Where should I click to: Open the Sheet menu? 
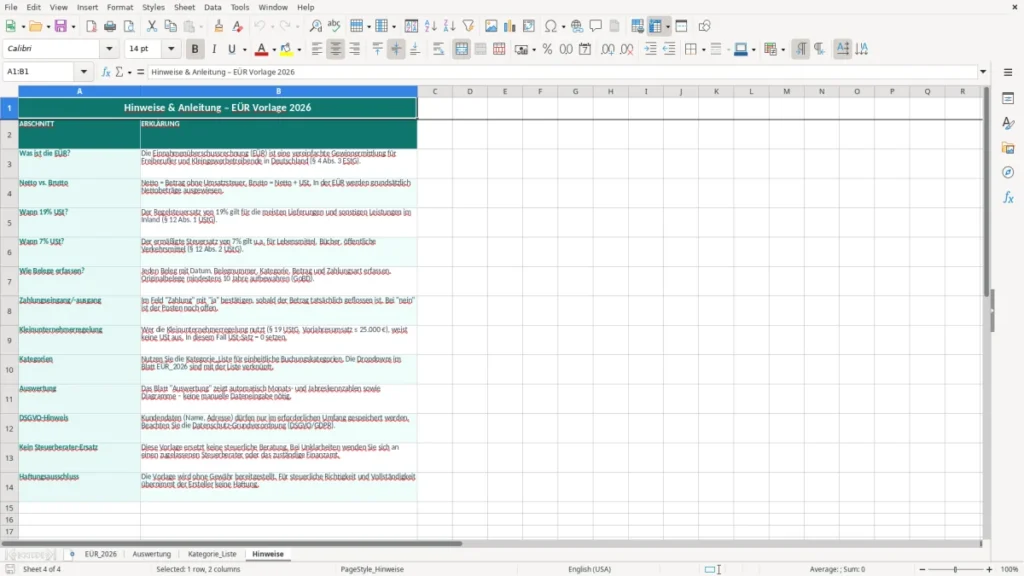[184, 7]
